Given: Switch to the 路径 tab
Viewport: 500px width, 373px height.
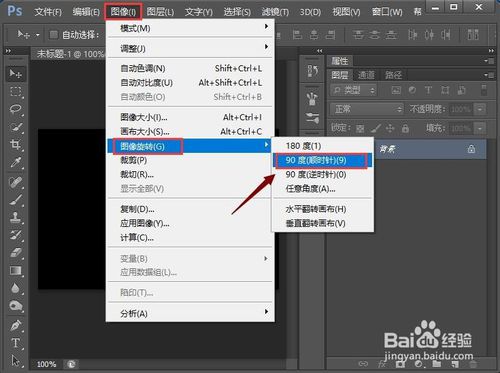Looking at the screenshot, I should [393, 75].
